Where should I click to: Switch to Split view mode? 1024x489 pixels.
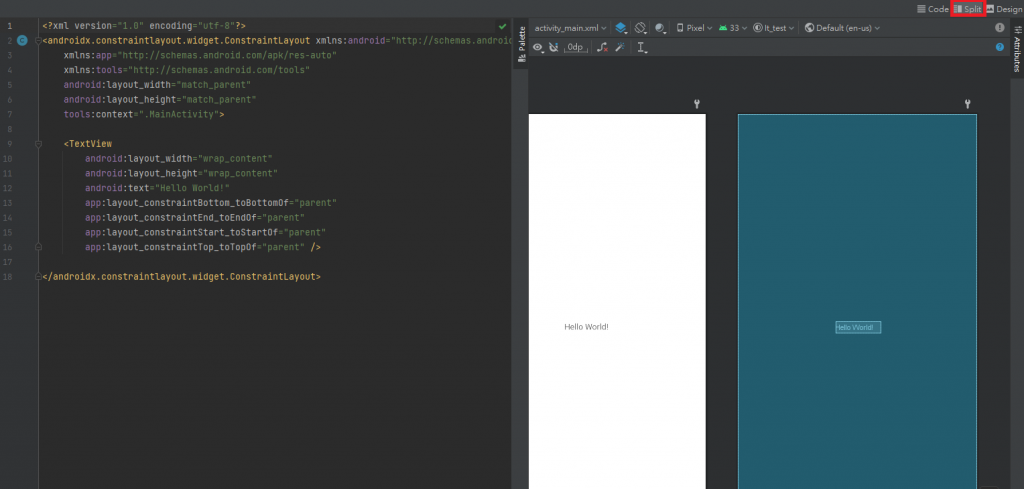click(x=968, y=9)
